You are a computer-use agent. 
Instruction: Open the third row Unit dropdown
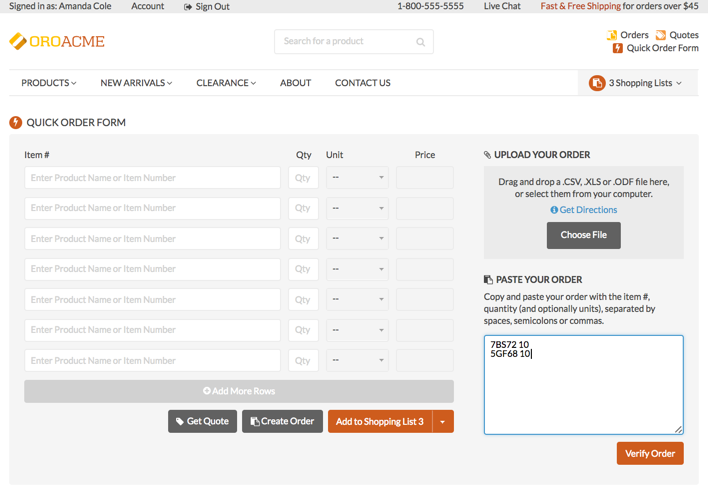point(357,239)
